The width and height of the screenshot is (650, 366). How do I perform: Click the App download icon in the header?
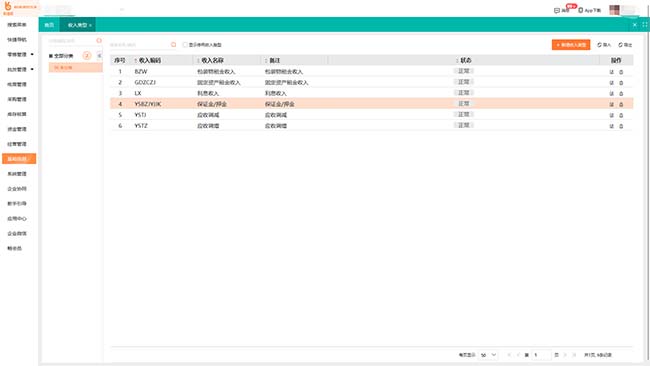(x=580, y=10)
